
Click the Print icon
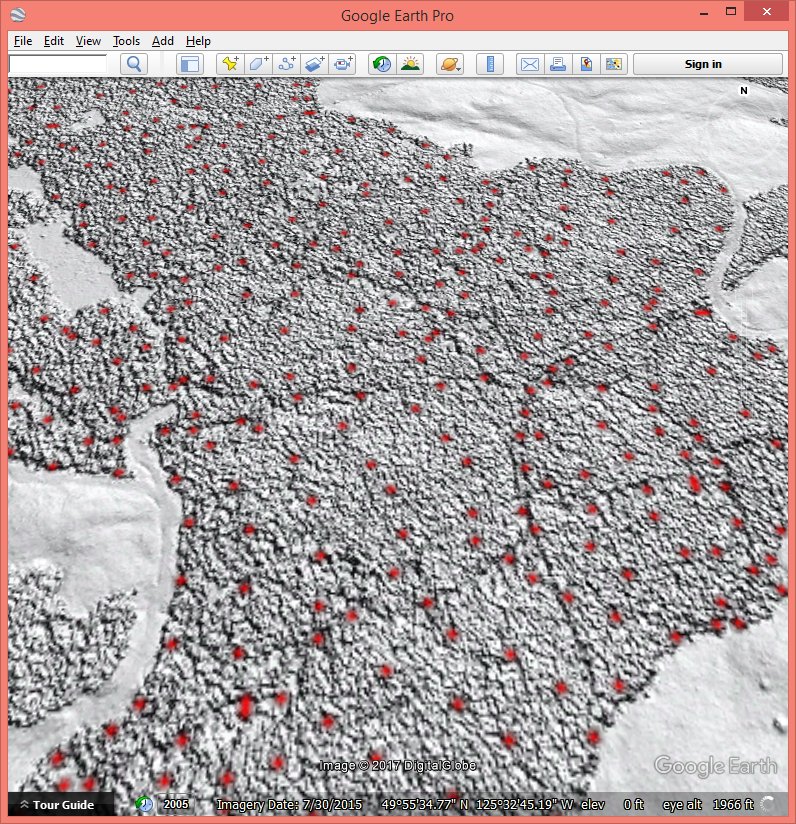pos(558,64)
